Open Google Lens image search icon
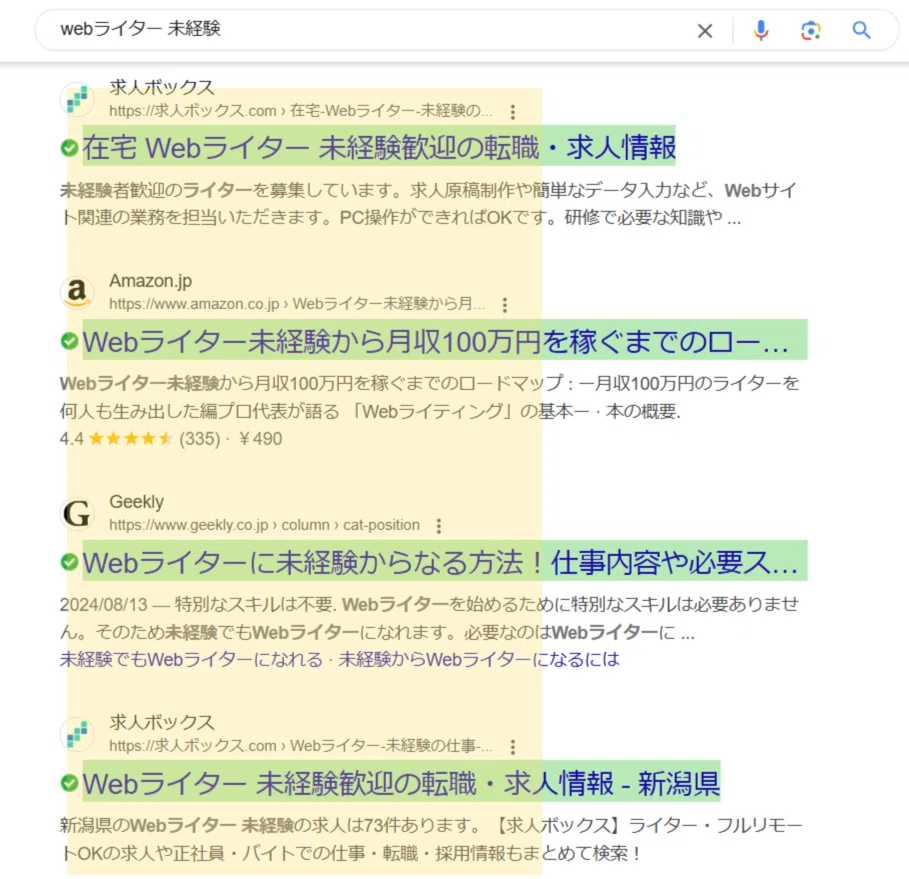The image size is (909, 879). click(x=810, y=30)
